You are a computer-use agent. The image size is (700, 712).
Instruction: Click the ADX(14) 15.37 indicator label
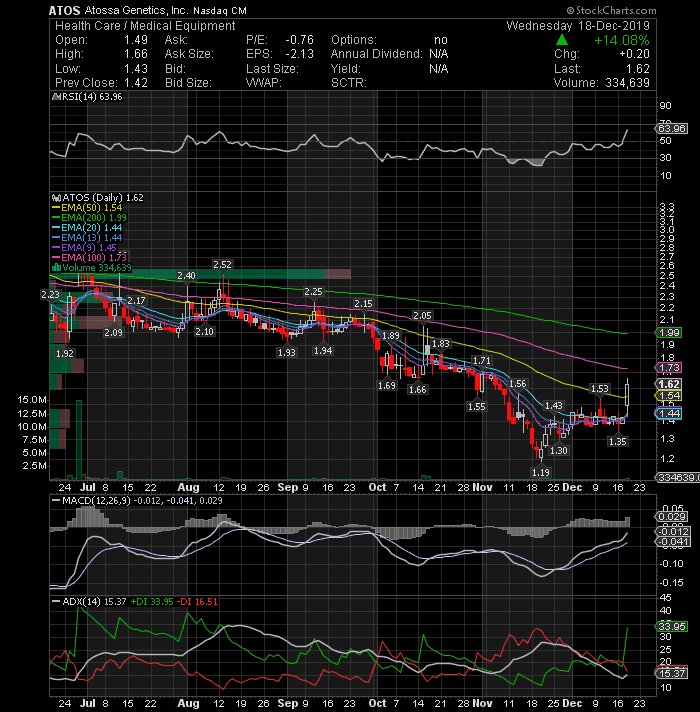[x=89, y=602]
